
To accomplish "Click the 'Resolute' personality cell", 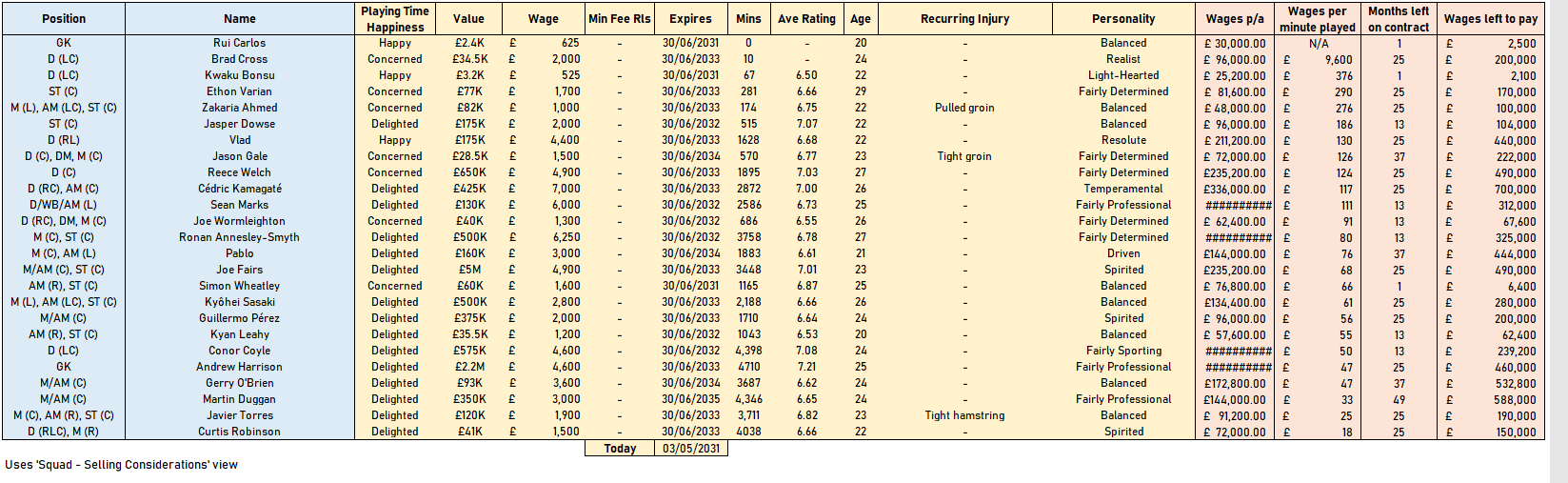I will [x=1123, y=140].
